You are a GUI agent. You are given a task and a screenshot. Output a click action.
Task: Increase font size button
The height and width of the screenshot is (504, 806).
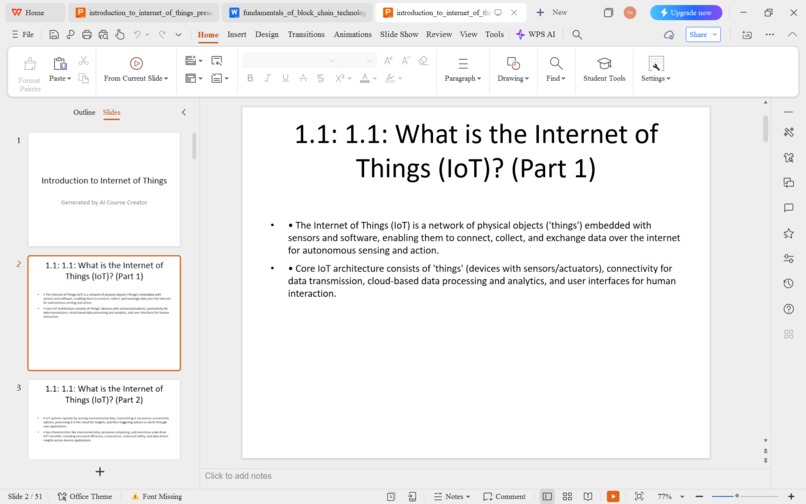(x=388, y=61)
